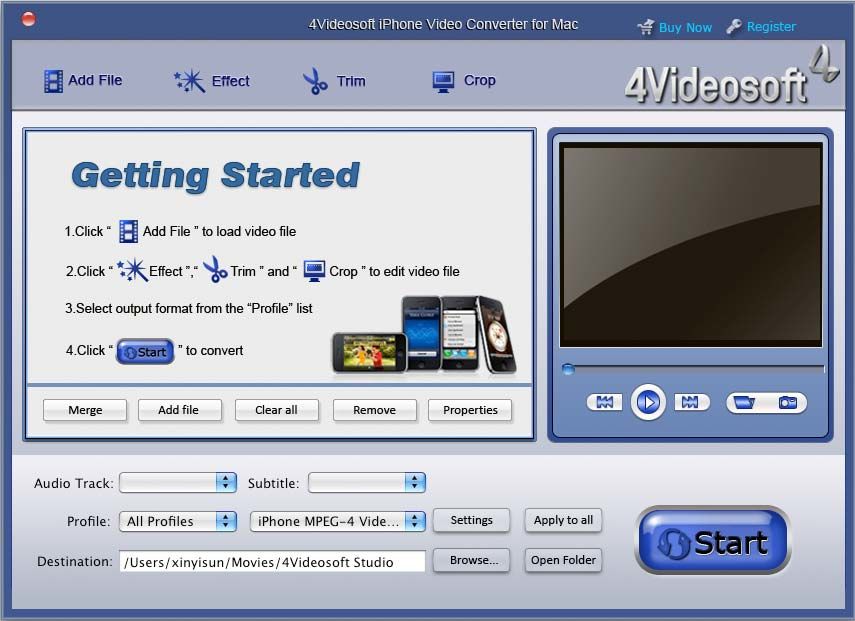Click the text "to load video file"
Viewport: 855px width, 621px height.
pos(249,231)
